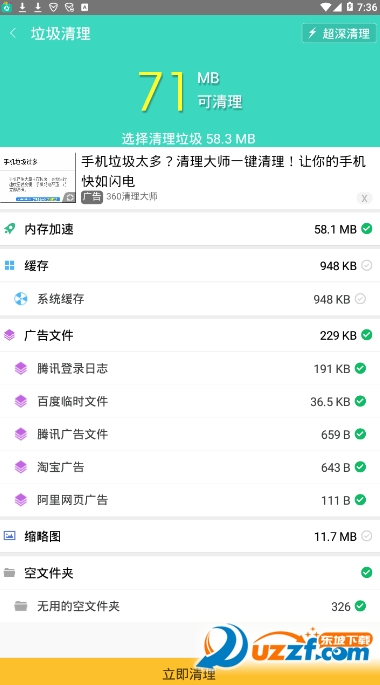This screenshot has width=380, height=685.
Task: Deselect the 腾讯登录日志 191 KB checkbox
Action: click(360, 368)
